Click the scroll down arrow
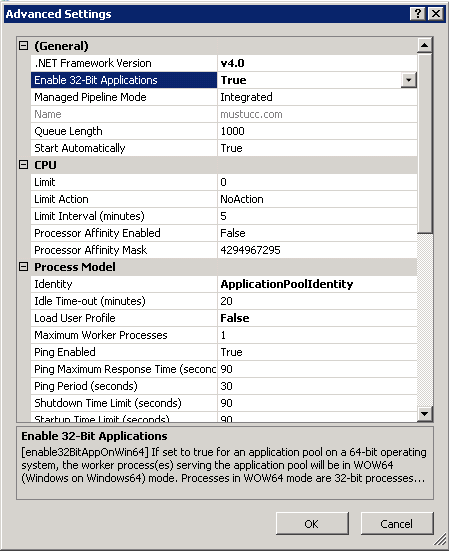The height and width of the screenshot is (551, 449). (x=425, y=414)
